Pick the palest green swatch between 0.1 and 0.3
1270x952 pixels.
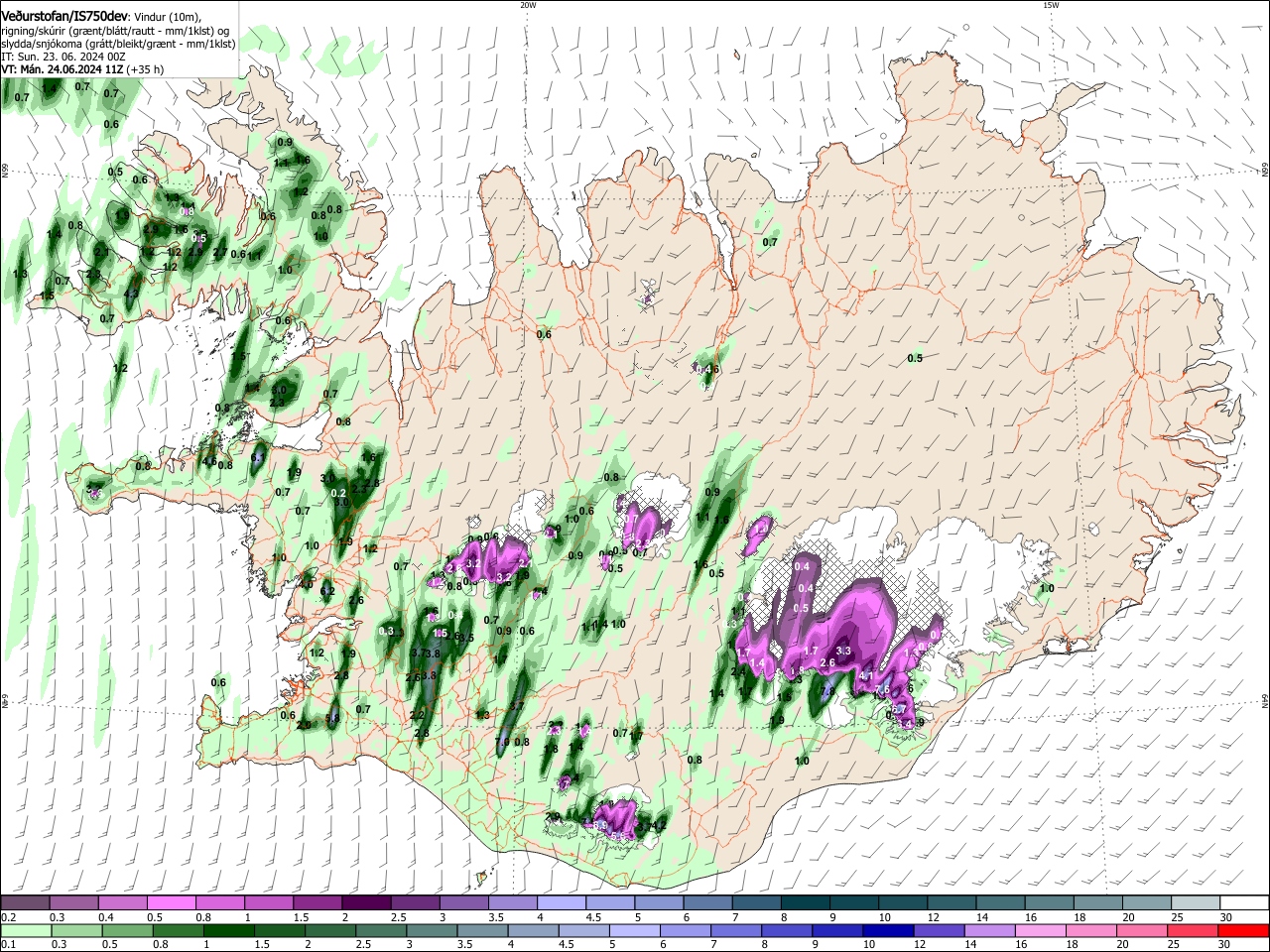tap(25, 930)
